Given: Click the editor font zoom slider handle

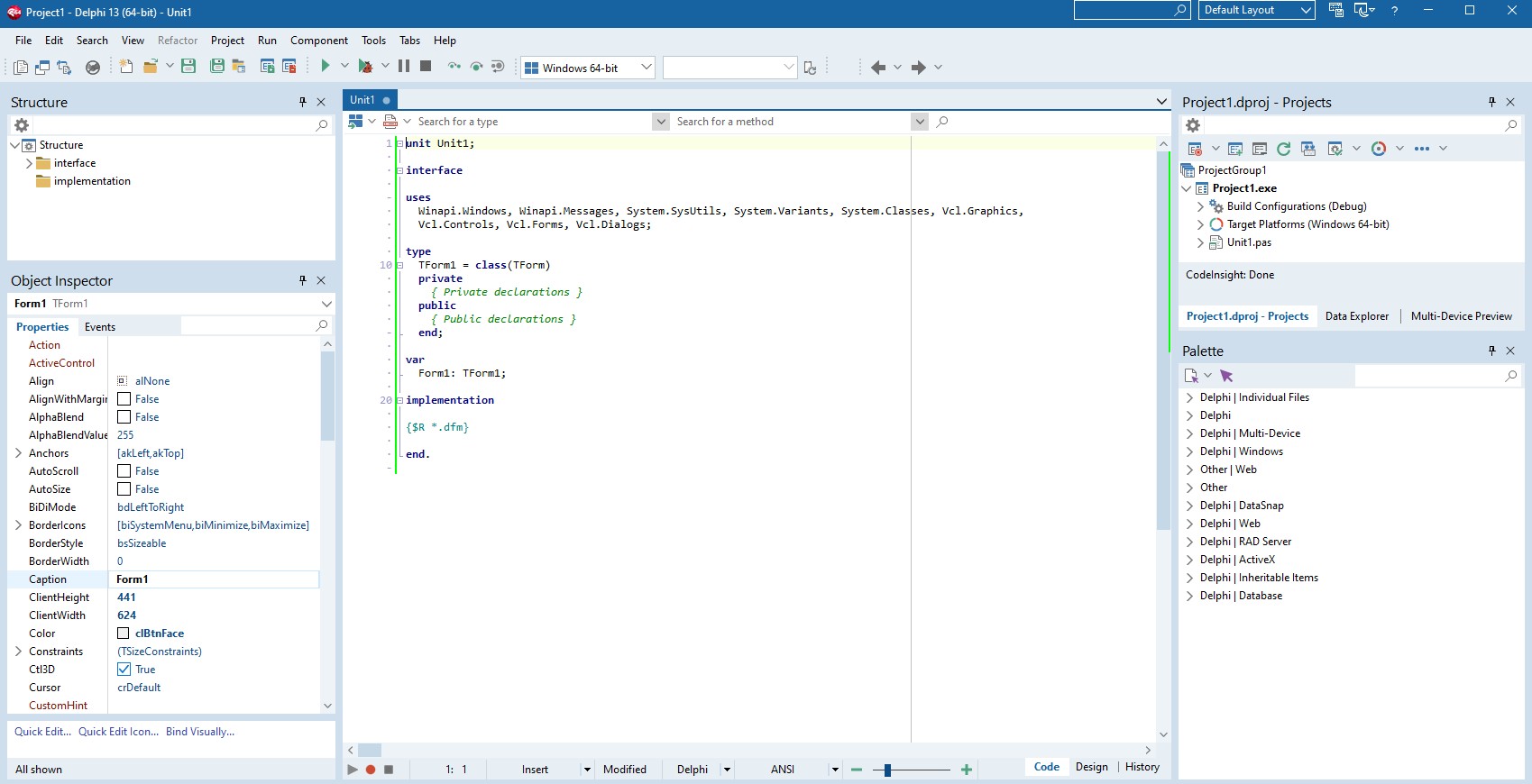Looking at the screenshot, I should [x=887, y=770].
